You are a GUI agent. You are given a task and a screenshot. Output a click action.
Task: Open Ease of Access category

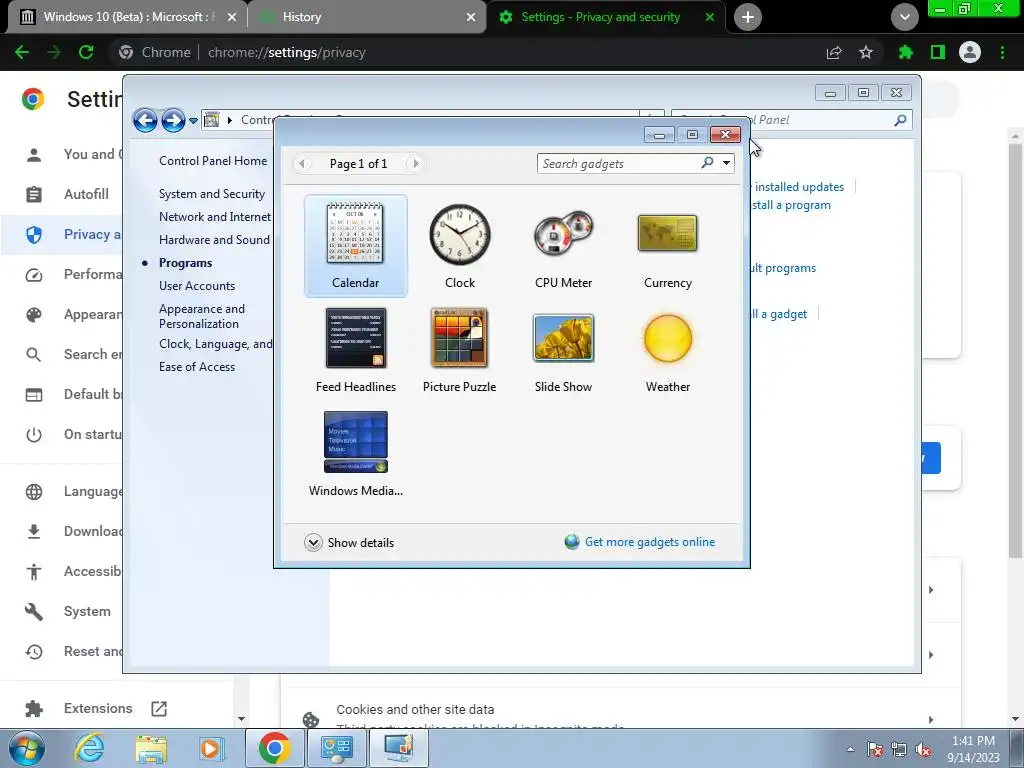pyautogui.click(x=197, y=367)
